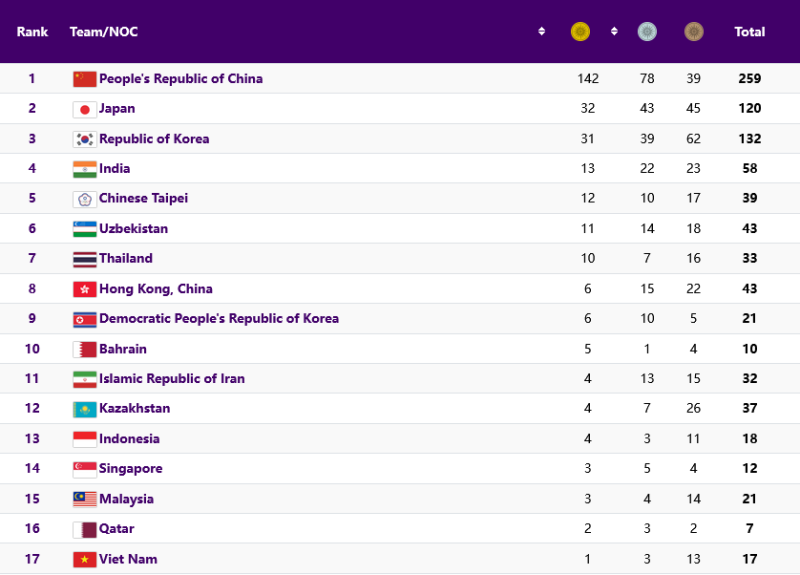Screen dimensions: 800x575
Task: Open the India team link
Action: [114, 168]
